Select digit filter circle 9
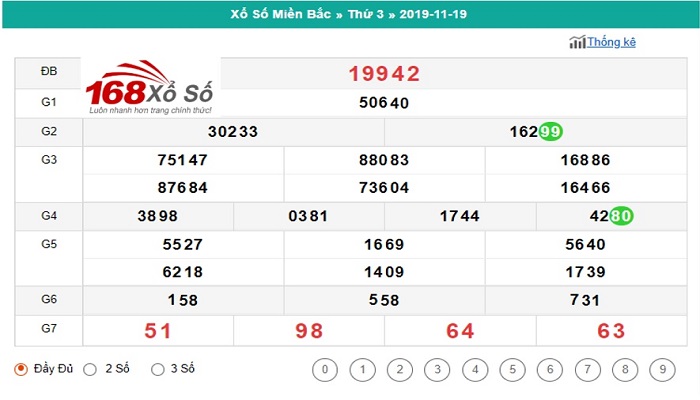 point(658,370)
